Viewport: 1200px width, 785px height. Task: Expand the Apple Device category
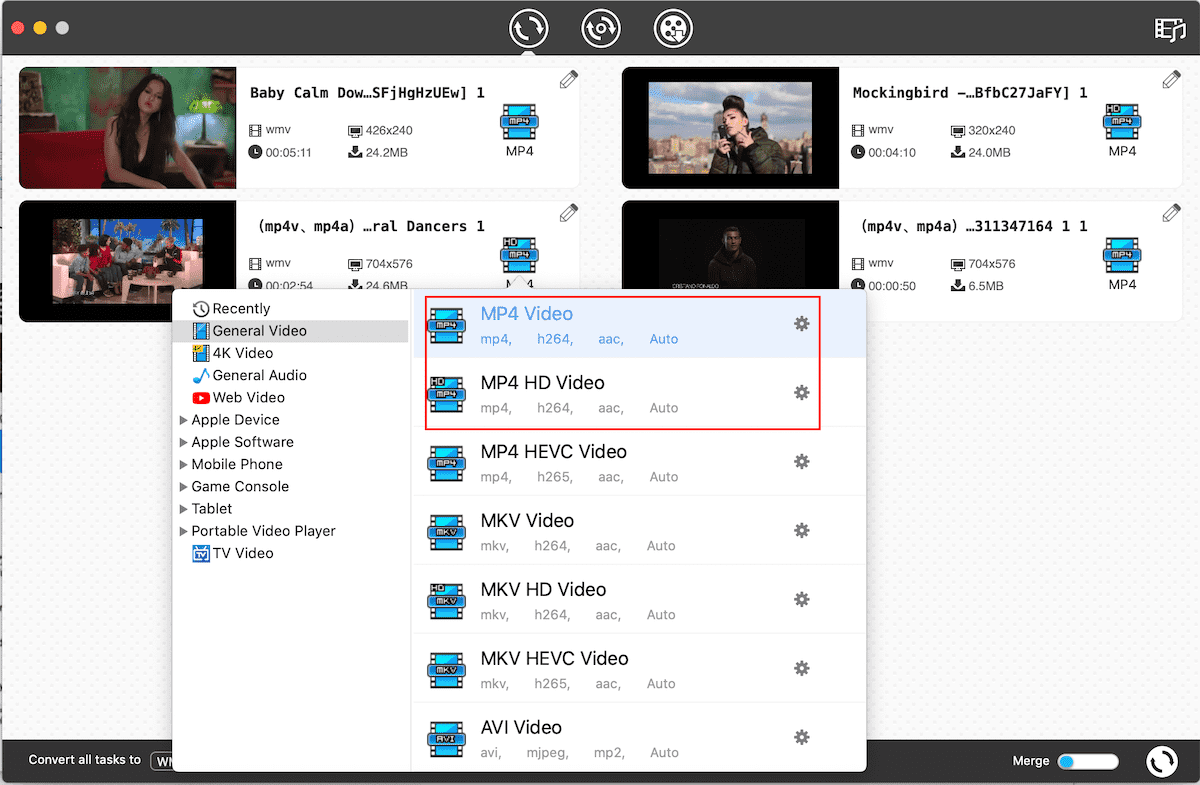184,420
